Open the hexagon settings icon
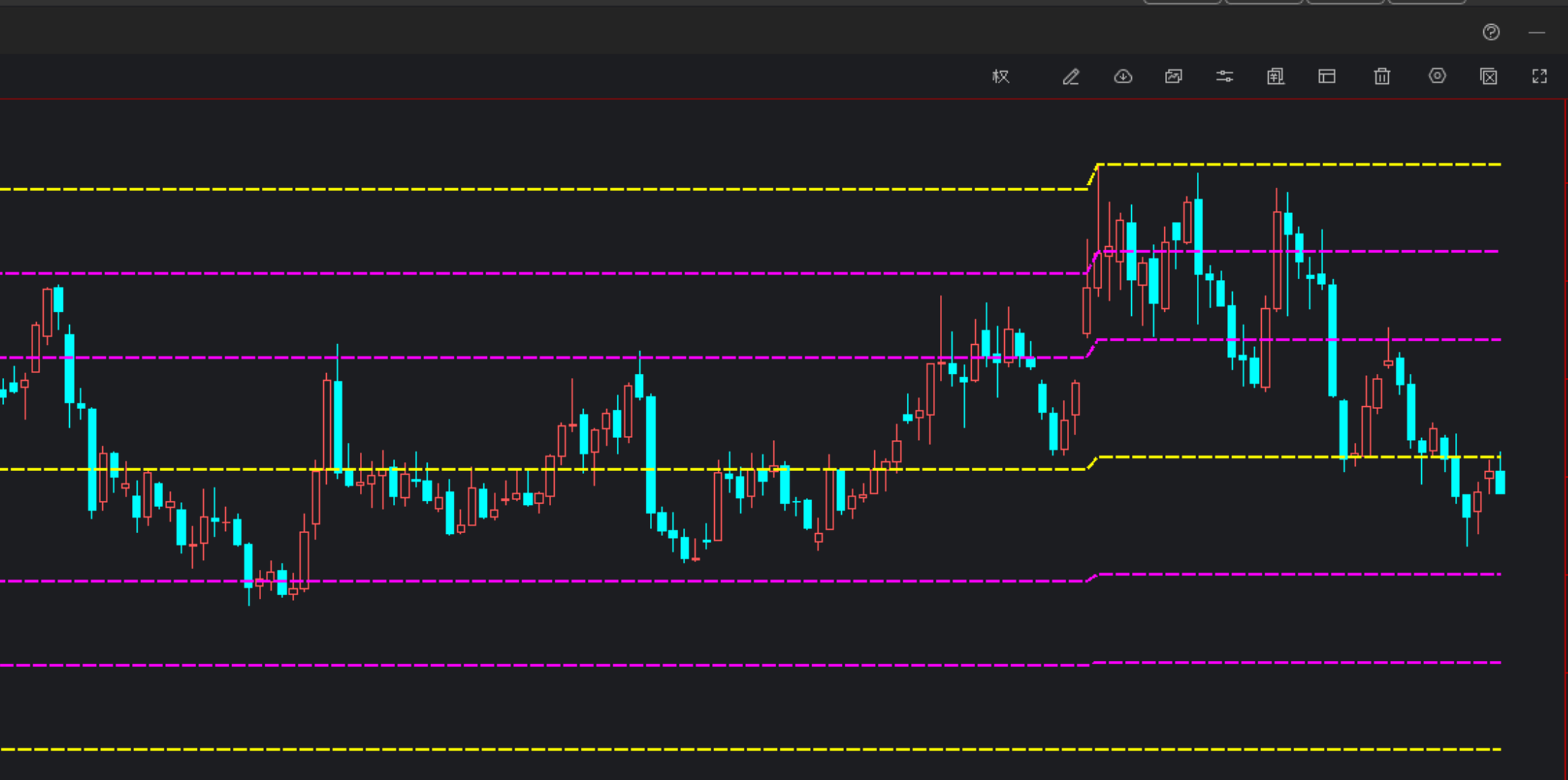The width and height of the screenshot is (1568, 780). pos(1437,75)
